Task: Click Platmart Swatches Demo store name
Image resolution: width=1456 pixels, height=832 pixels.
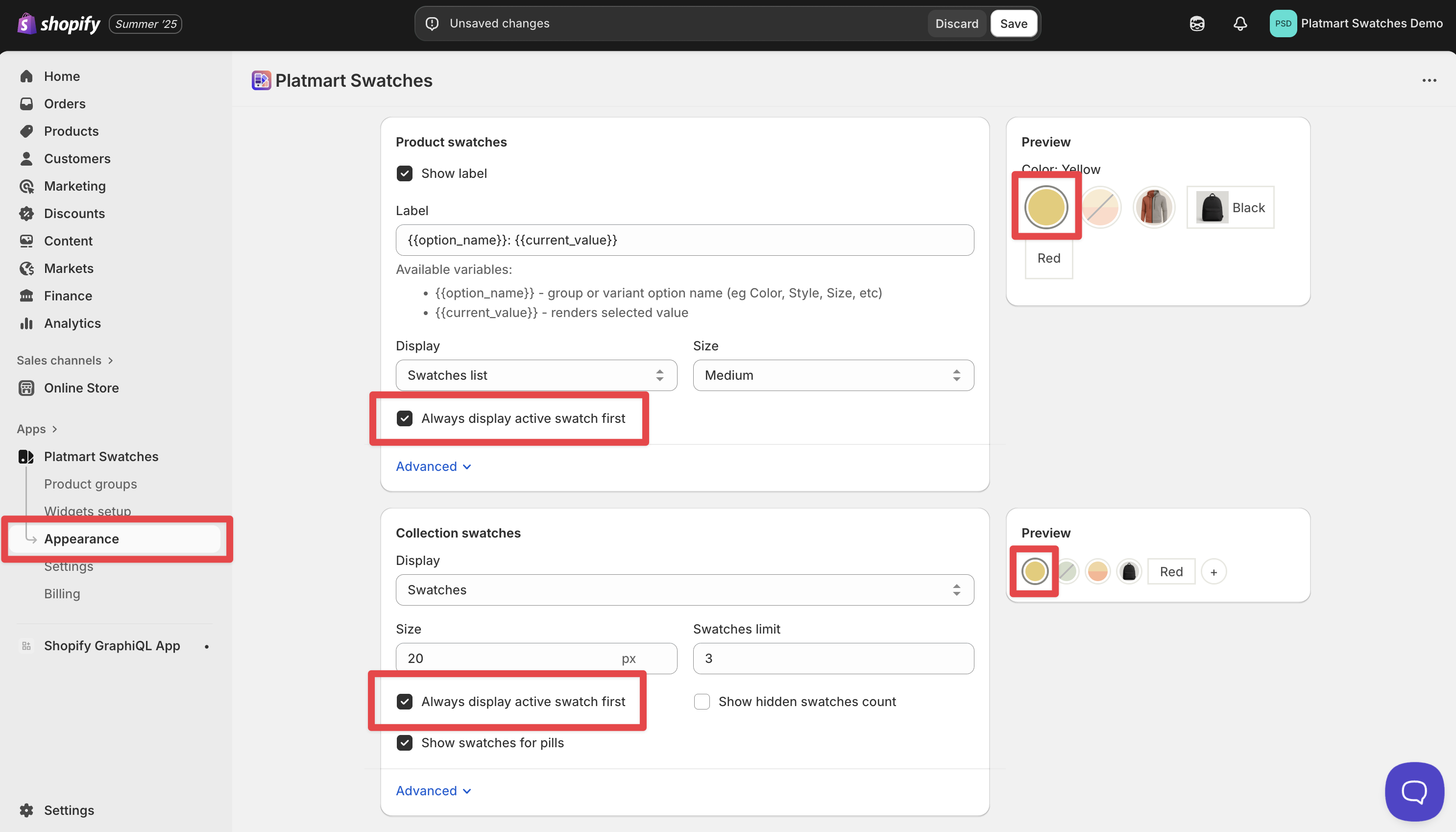Action: (x=1371, y=24)
